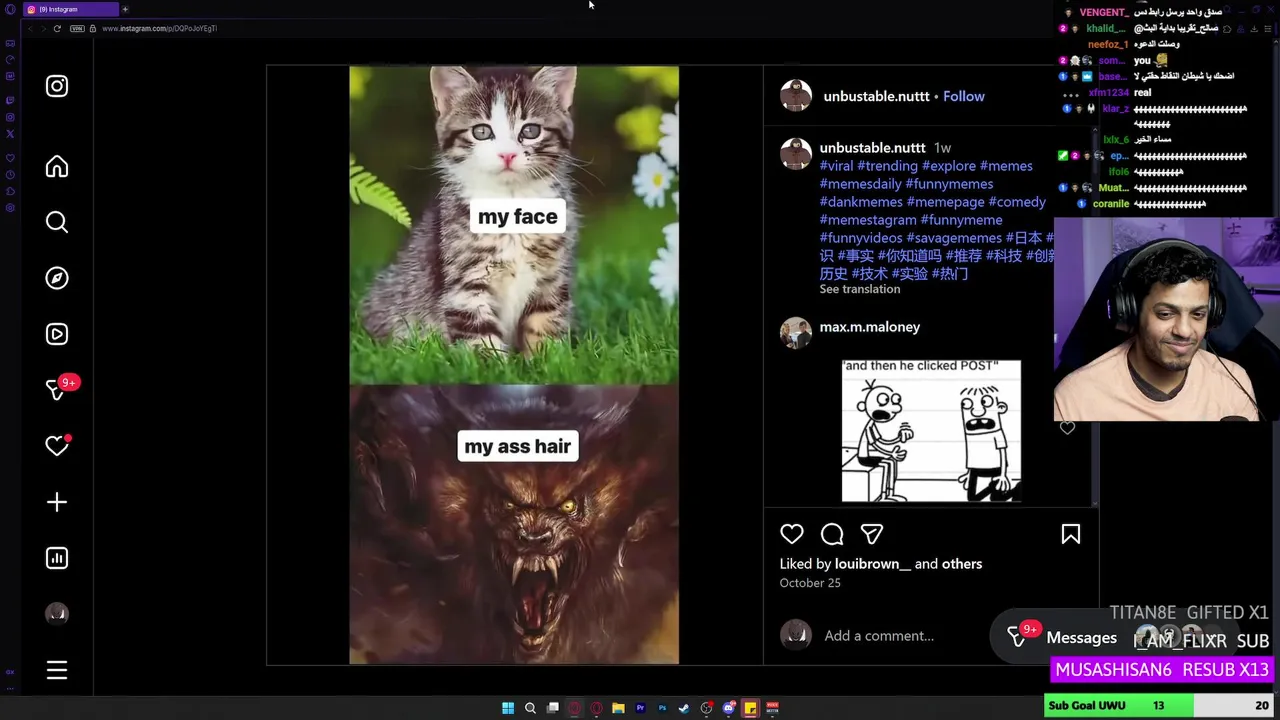Open Notifications heart icon in sidebar
The height and width of the screenshot is (720, 1280).
pyautogui.click(x=57, y=446)
